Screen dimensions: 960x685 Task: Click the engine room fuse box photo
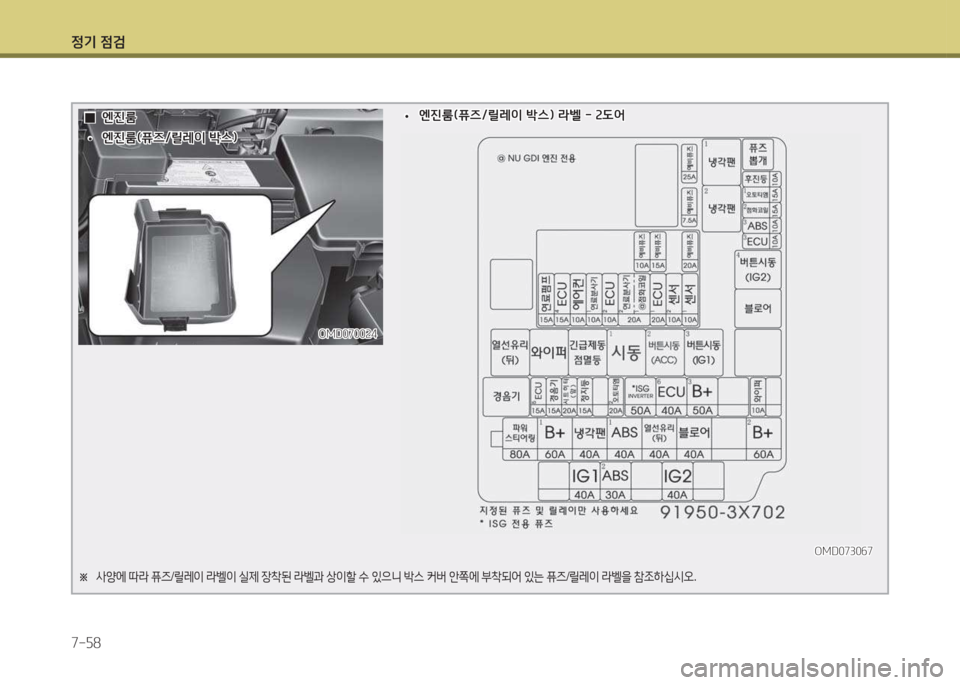[x=230, y=226]
